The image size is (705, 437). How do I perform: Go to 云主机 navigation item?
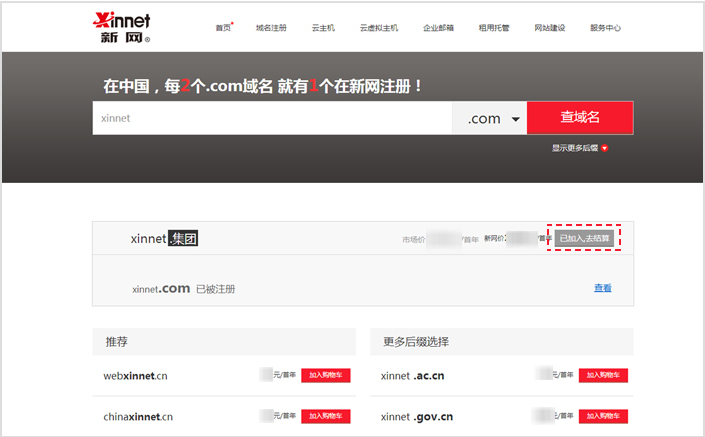click(323, 28)
